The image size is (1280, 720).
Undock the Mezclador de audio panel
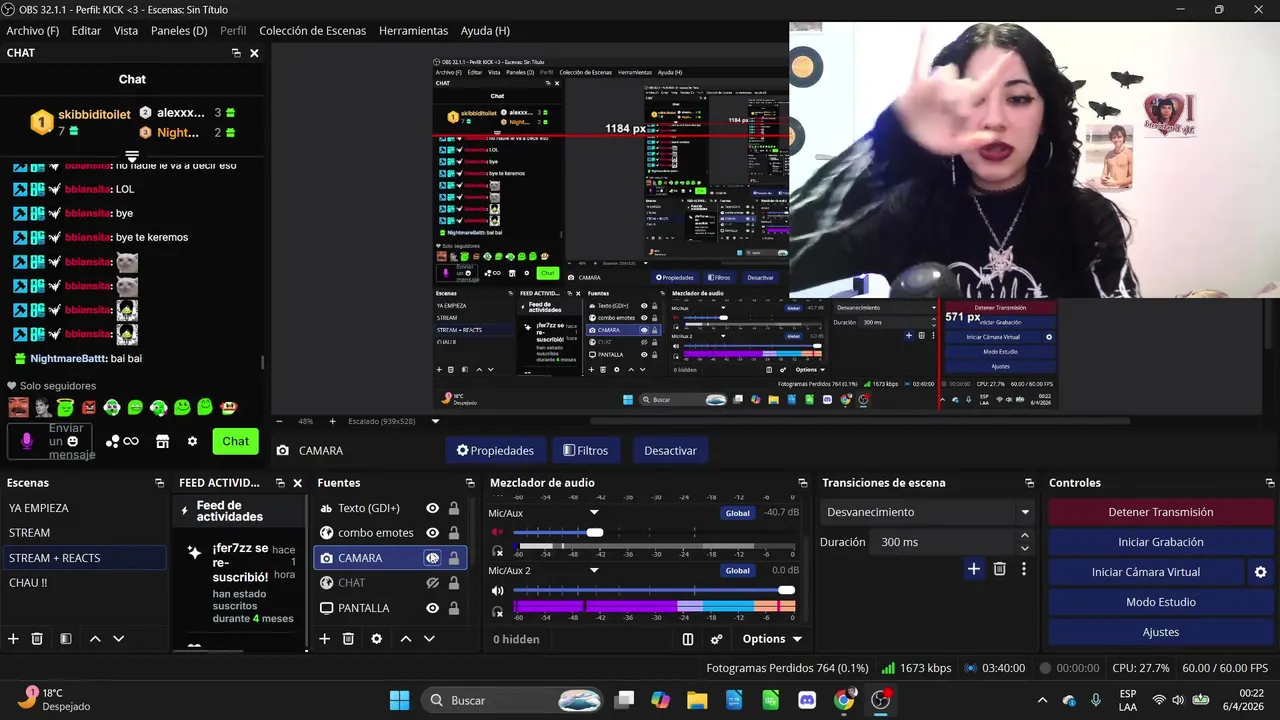click(802, 483)
